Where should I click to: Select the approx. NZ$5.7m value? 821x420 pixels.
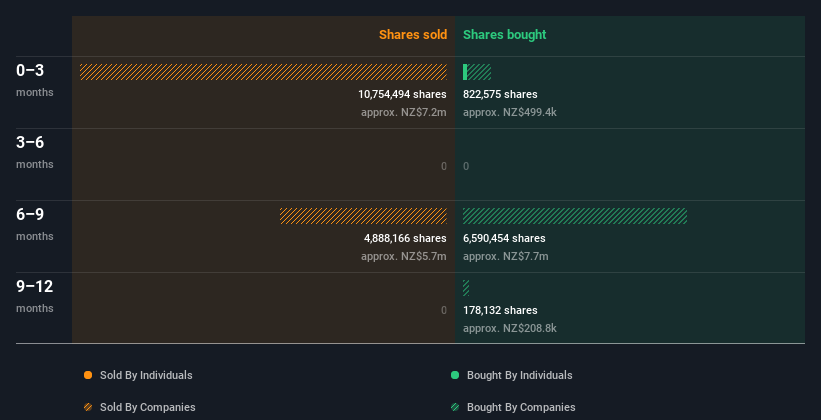click(404, 256)
